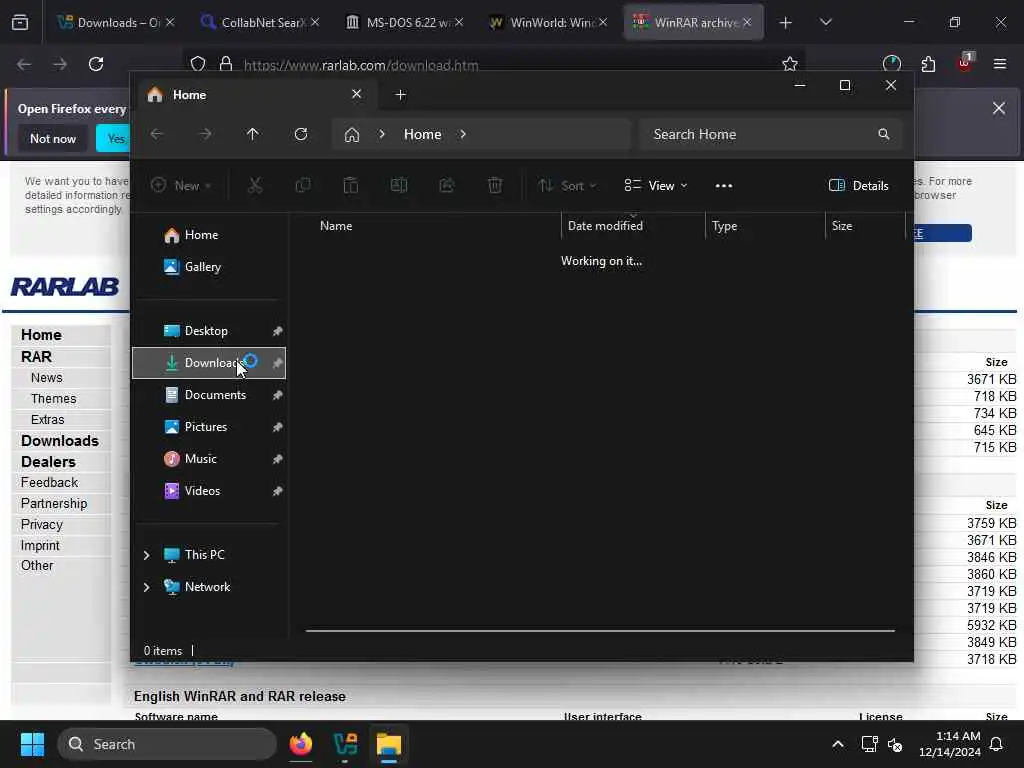Click the search magnifier in Search Home
Screen dimensions: 1024x768
pos(884,134)
